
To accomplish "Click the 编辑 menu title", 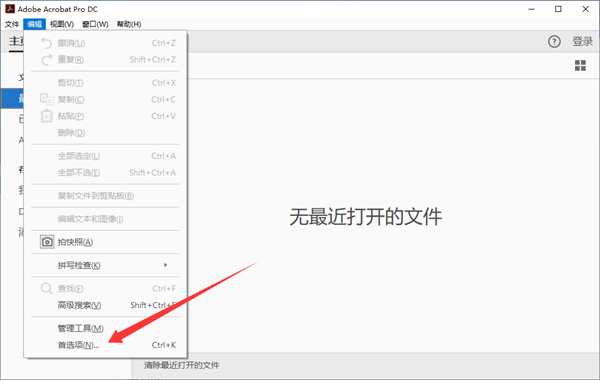I will [34, 24].
